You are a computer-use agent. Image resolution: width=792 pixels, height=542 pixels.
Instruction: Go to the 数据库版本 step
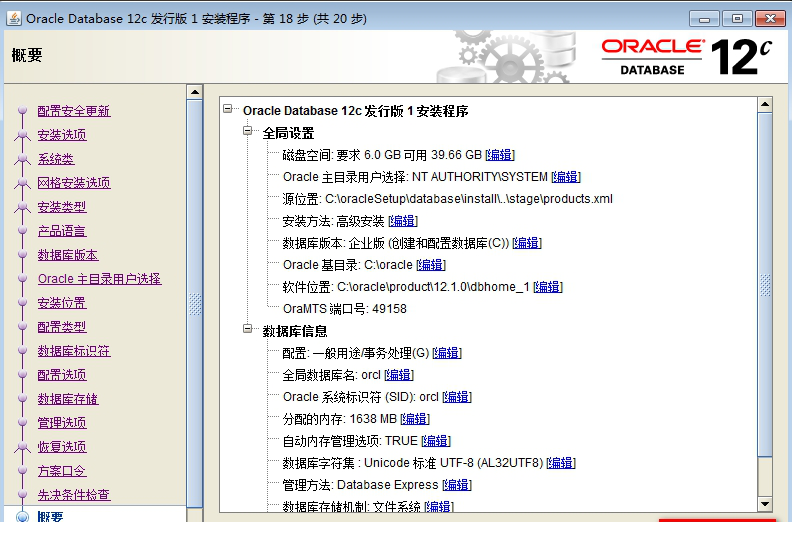tap(68, 255)
